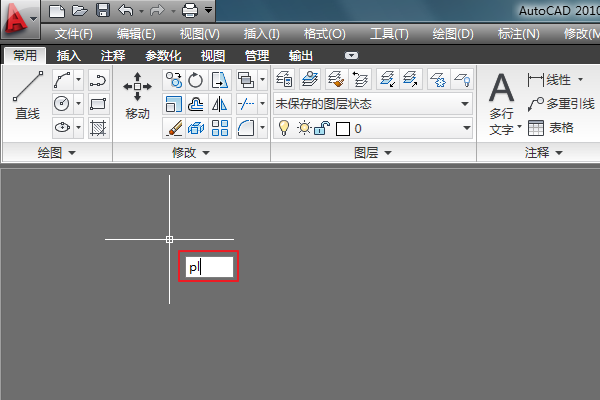Screen dimensions: 600x400
Task: Select the 多重引线 multileader tool
Action: coord(561,104)
